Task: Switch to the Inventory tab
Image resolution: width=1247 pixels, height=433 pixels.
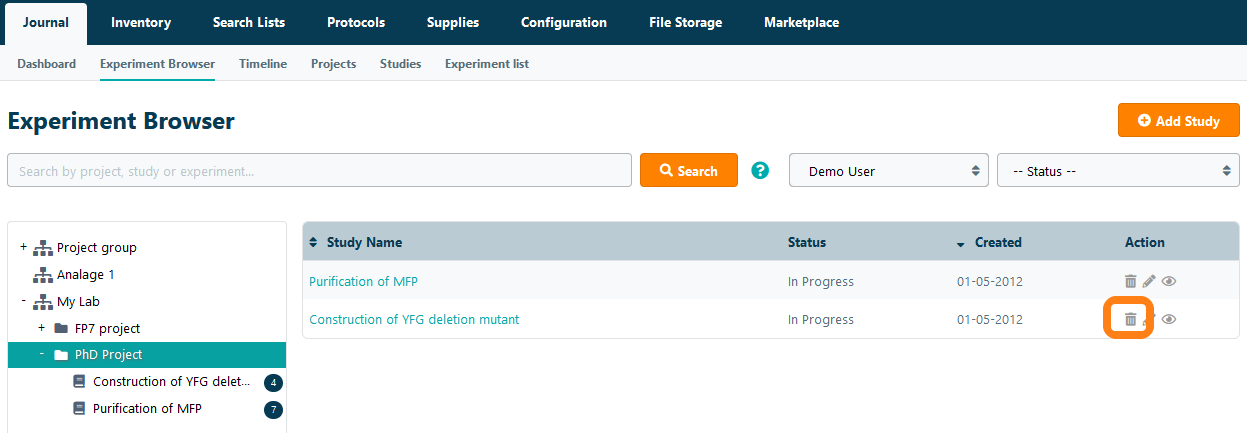Action: pos(141,22)
